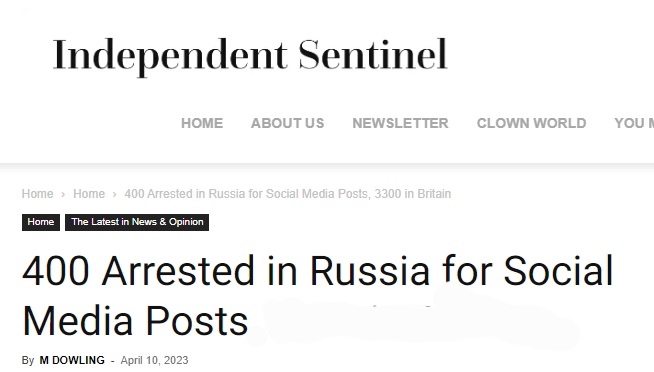The image size is (654, 372).
Task: Click the dash between author and date
Action: coord(113,361)
